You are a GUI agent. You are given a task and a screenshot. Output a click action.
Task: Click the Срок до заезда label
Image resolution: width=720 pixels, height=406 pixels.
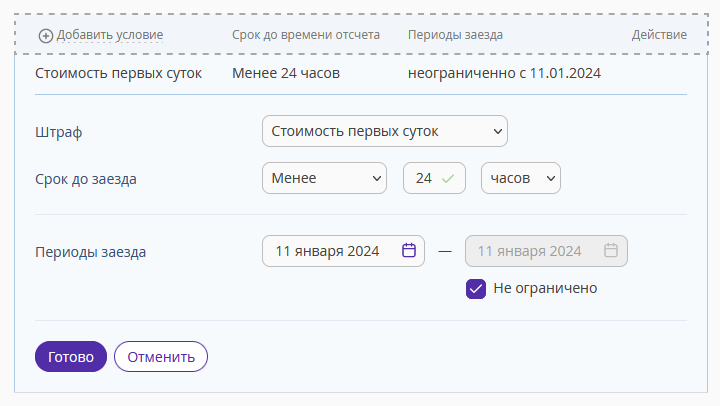pyautogui.click(x=86, y=179)
